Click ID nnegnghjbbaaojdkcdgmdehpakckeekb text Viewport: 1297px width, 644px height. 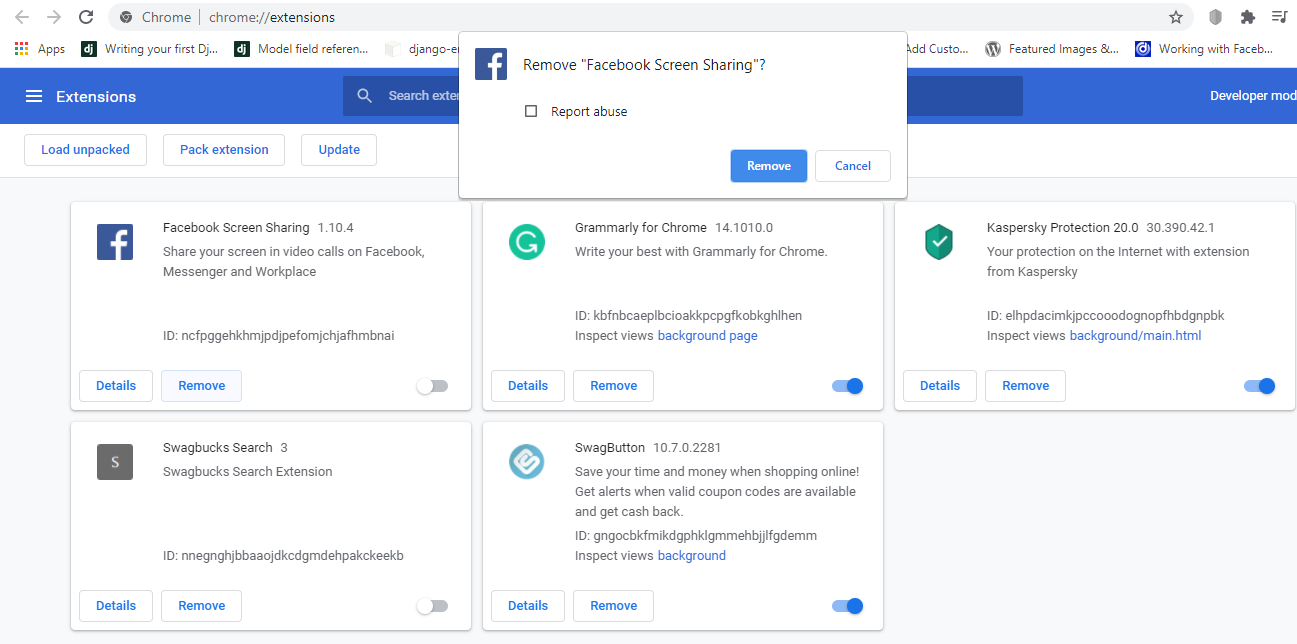[x=283, y=556]
